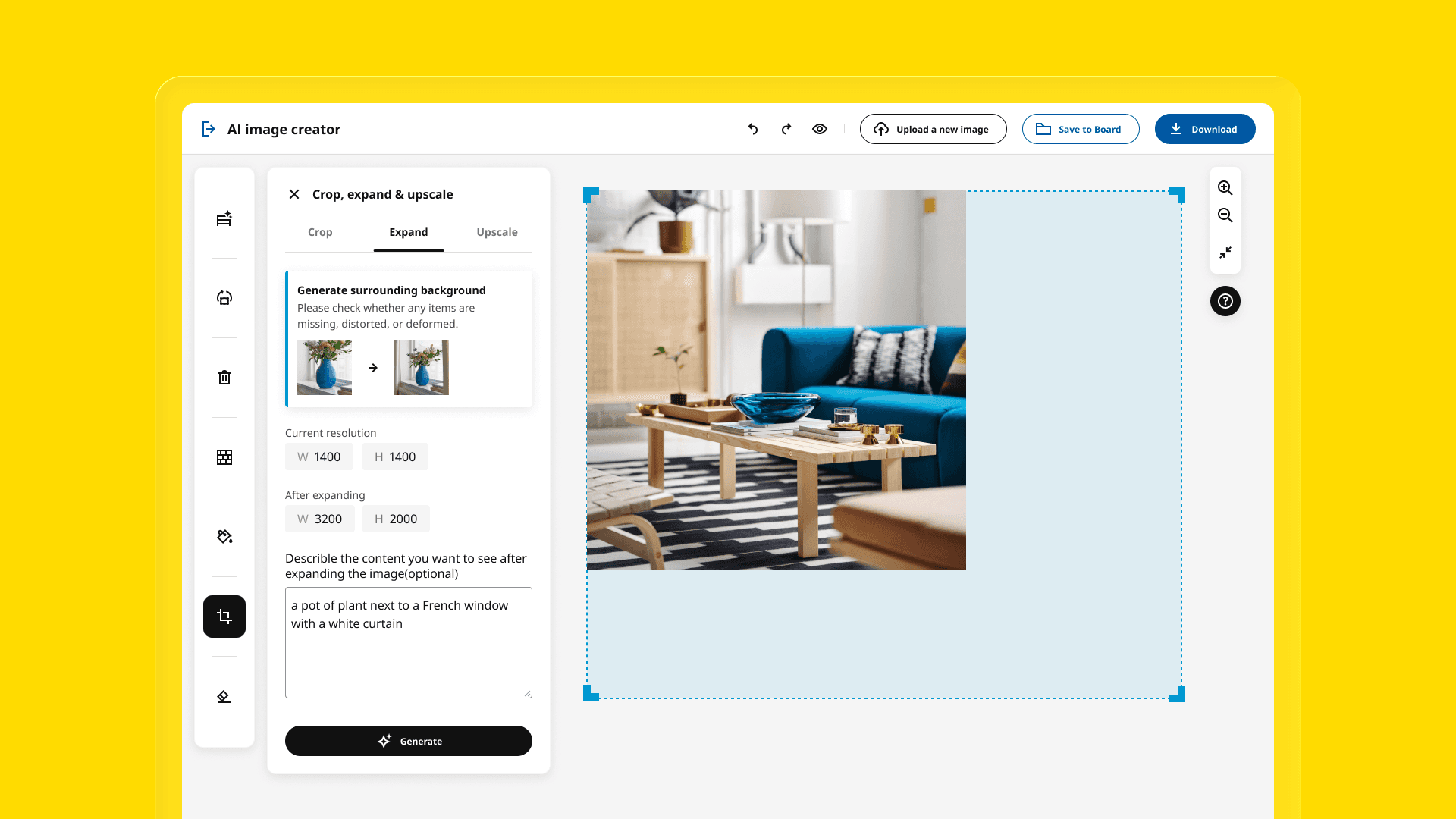Screen dimensions: 1456x819
Task: Click the expansion description text box
Action: pyautogui.click(x=409, y=642)
